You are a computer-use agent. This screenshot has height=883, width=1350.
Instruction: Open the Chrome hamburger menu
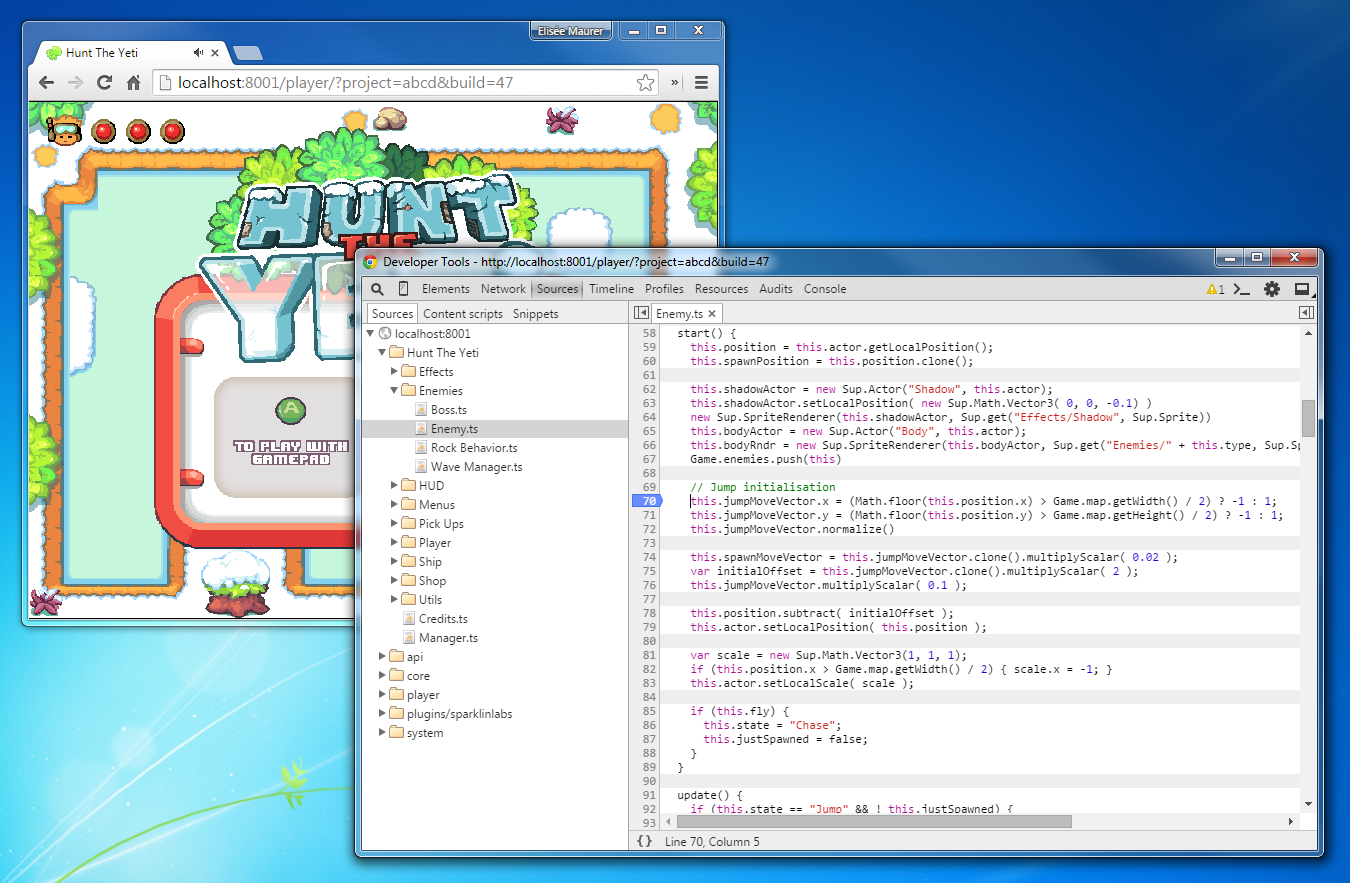pyautogui.click(x=701, y=82)
